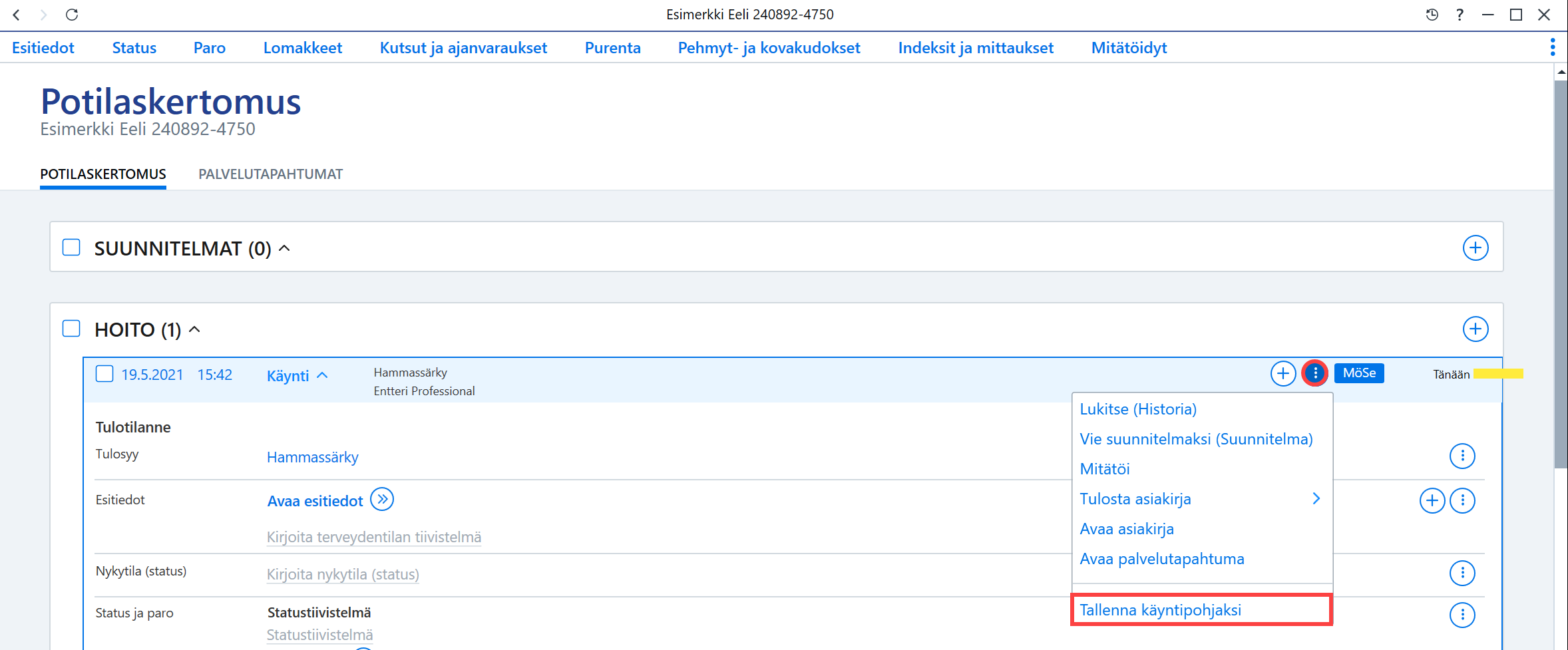Open the navigation bar three-dot overflow menu
The height and width of the screenshot is (650, 1568).
point(1553,47)
